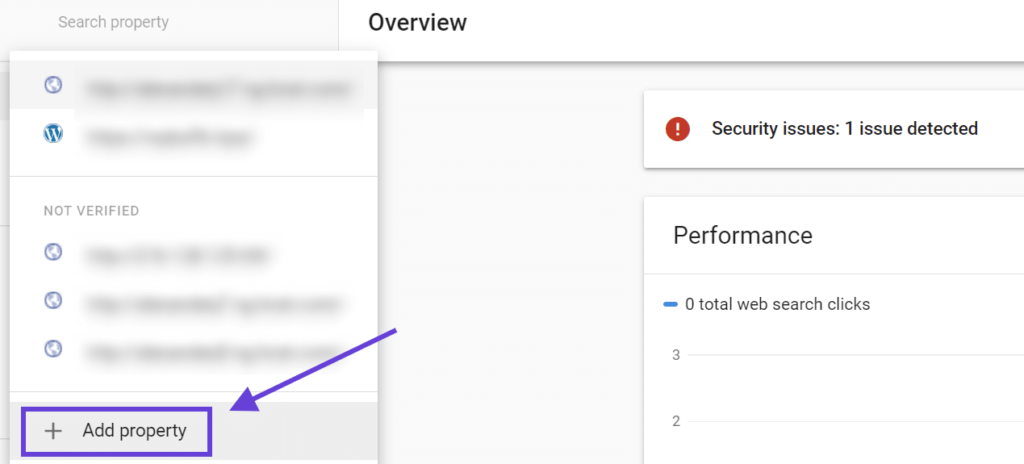The image size is (1024, 464).
Task: Click the first globe icon under Not Verified
Action: click(53, 253)
